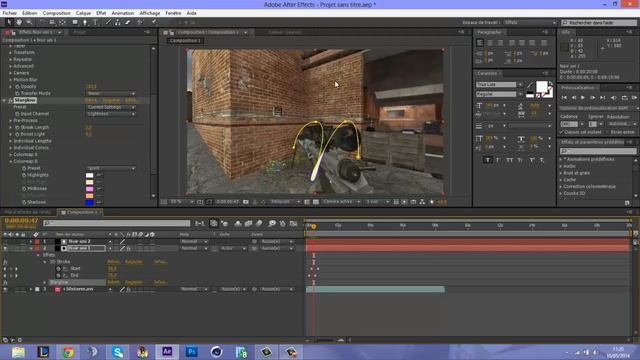
Task: Click Play in the Prévisualisation panel
Action: [583, 98]
